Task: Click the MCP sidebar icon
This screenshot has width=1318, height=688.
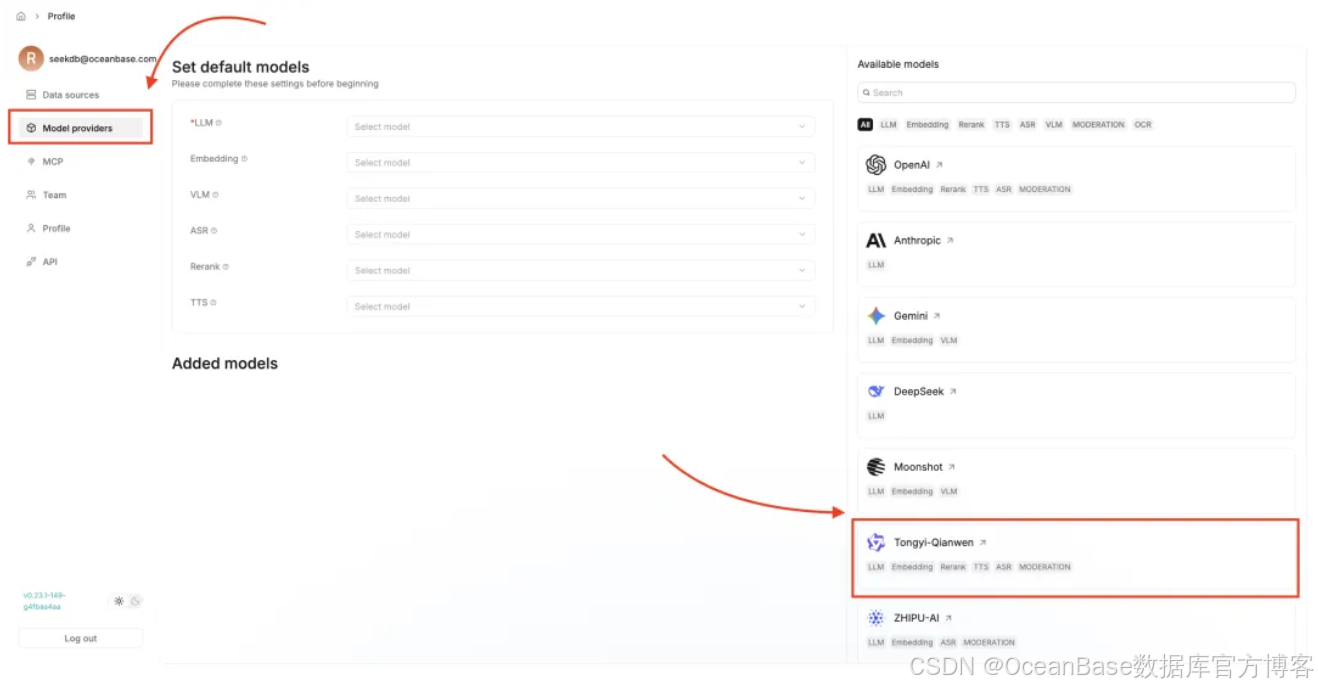Action: [31, 161]
